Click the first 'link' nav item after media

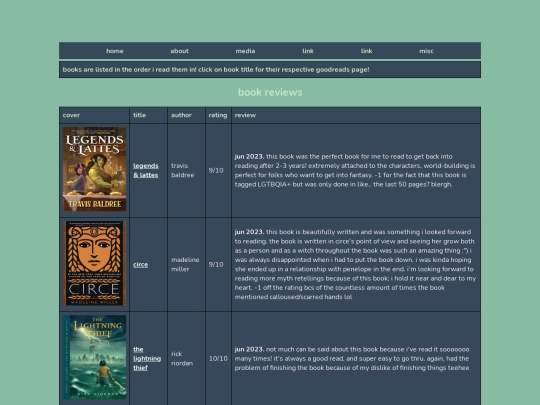[308, 51]
